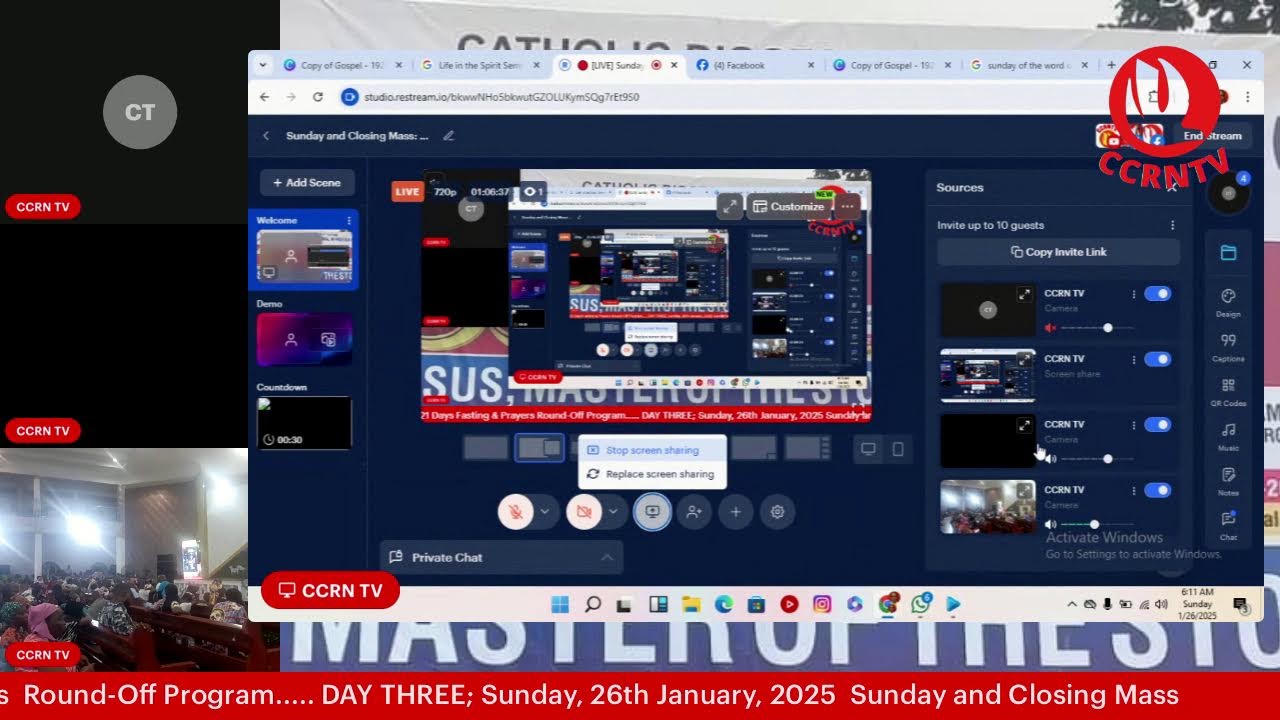Open camera options dropdown arrow
1280x720 pixels.
613,511
